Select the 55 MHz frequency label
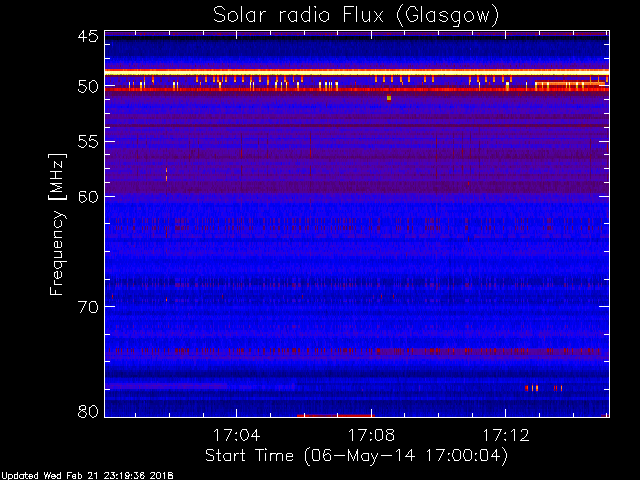640x480 pixels. coord(88,142)
